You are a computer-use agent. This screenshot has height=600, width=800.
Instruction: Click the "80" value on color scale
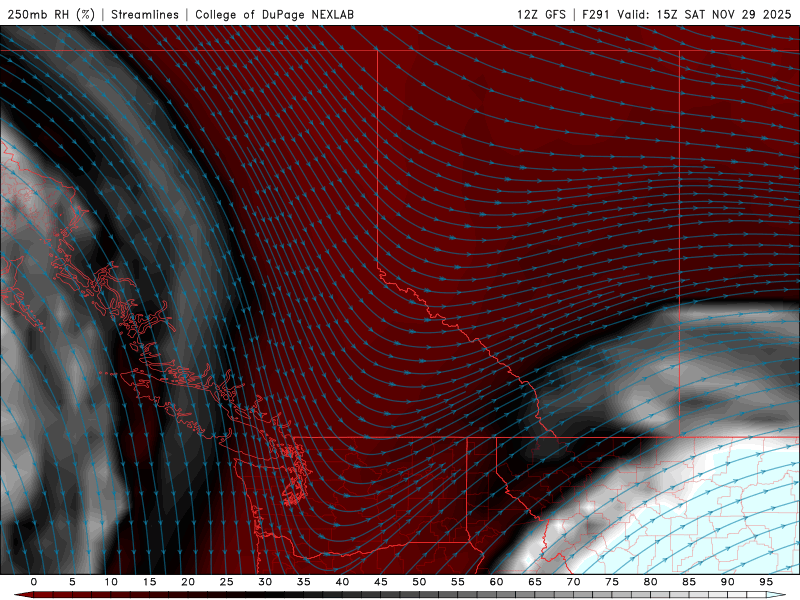(x=650, y=582)
